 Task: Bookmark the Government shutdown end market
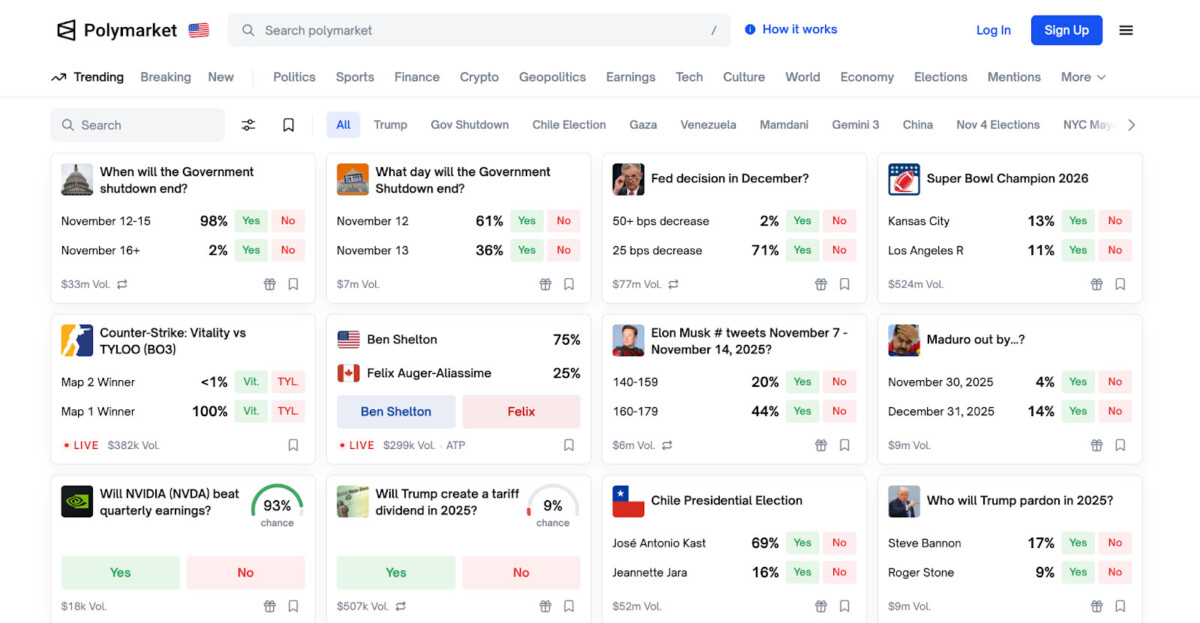point(293,284)
